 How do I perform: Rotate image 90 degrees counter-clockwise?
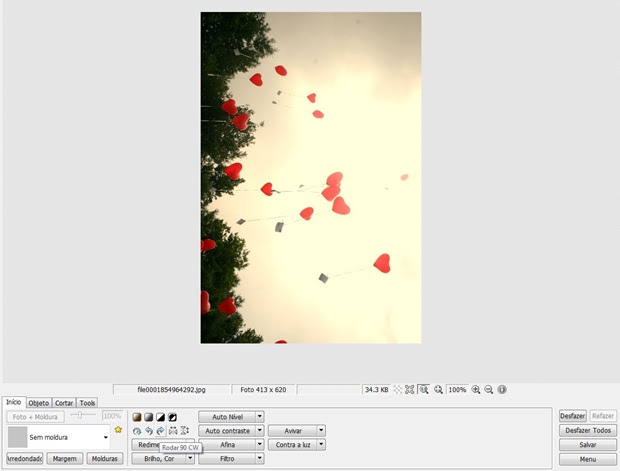[149, 431]
